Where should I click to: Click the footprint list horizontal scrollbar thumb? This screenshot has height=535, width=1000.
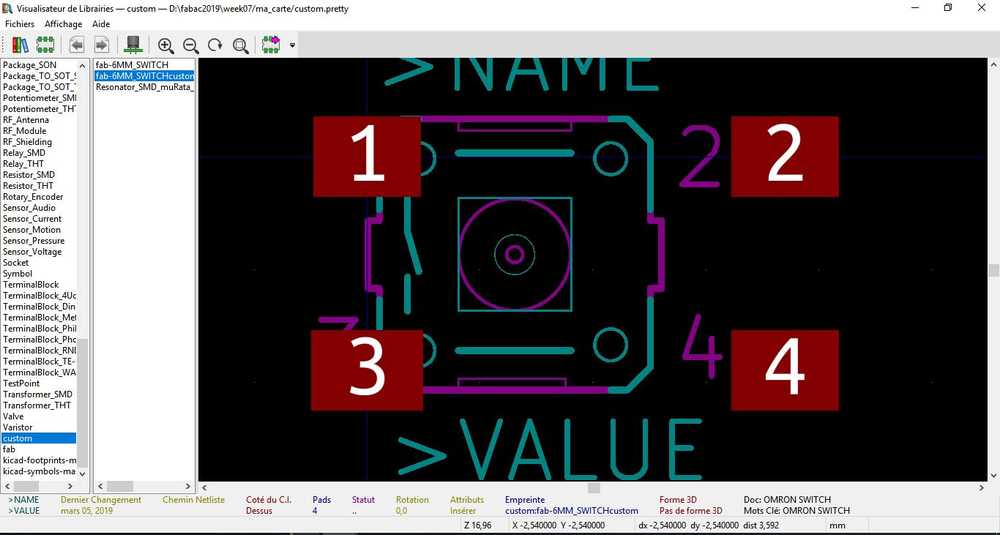(120, 487)
